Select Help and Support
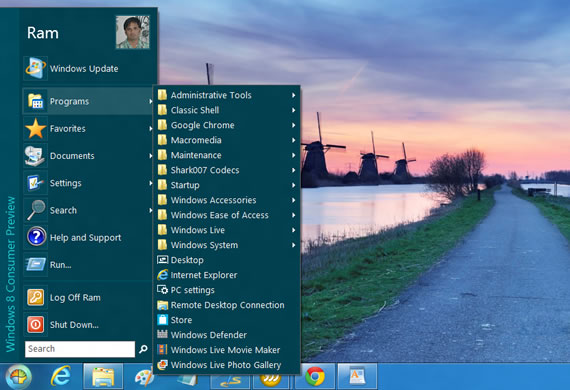570x390 pixels. (88, 237)
